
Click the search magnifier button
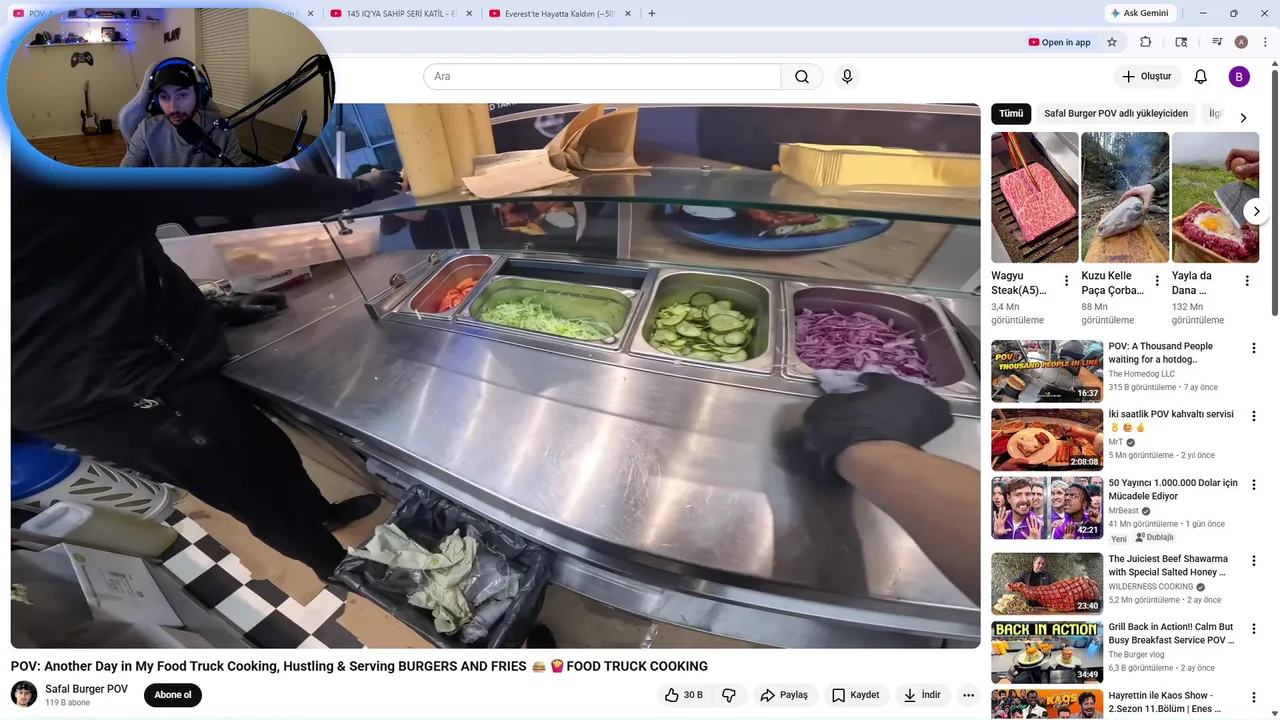tap(802, 77)
